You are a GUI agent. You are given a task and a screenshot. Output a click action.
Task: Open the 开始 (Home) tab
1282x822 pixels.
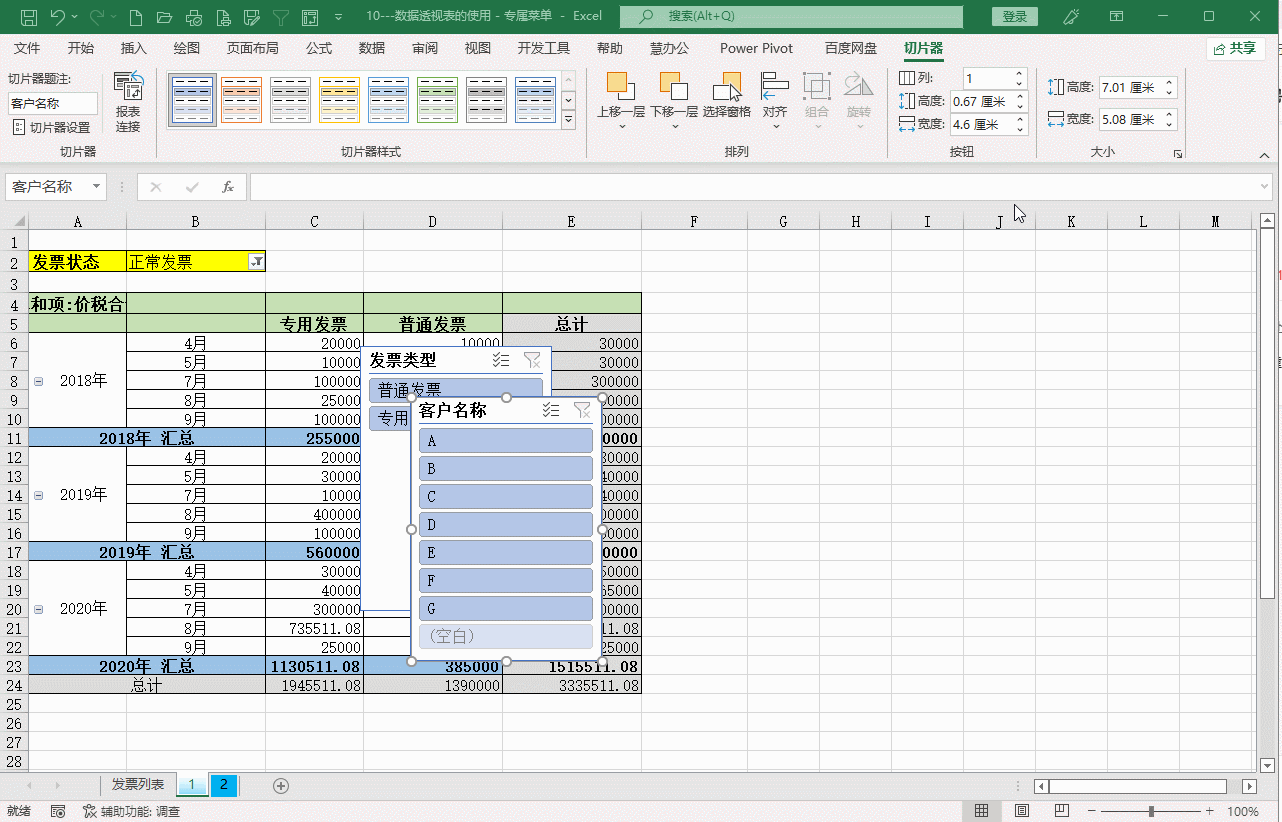[x=81, y=48]
